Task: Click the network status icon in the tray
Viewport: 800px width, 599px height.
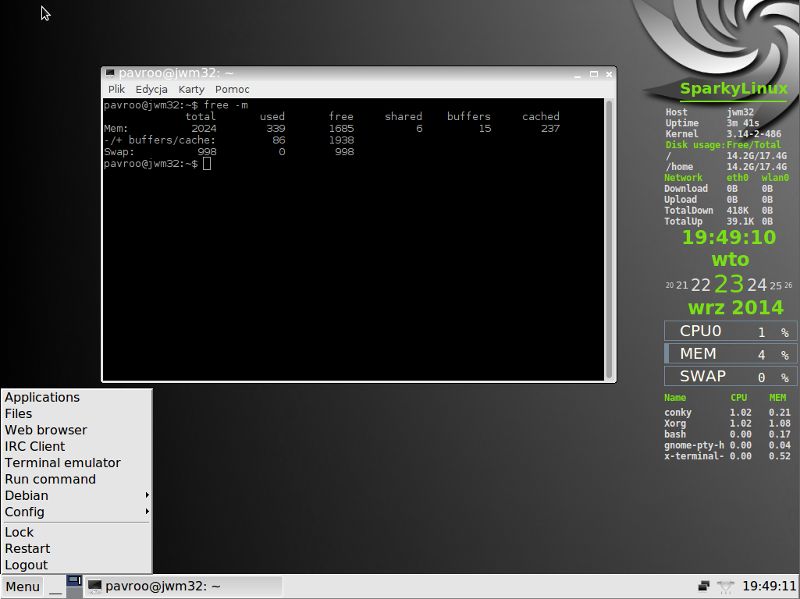Action: point(723,587)
